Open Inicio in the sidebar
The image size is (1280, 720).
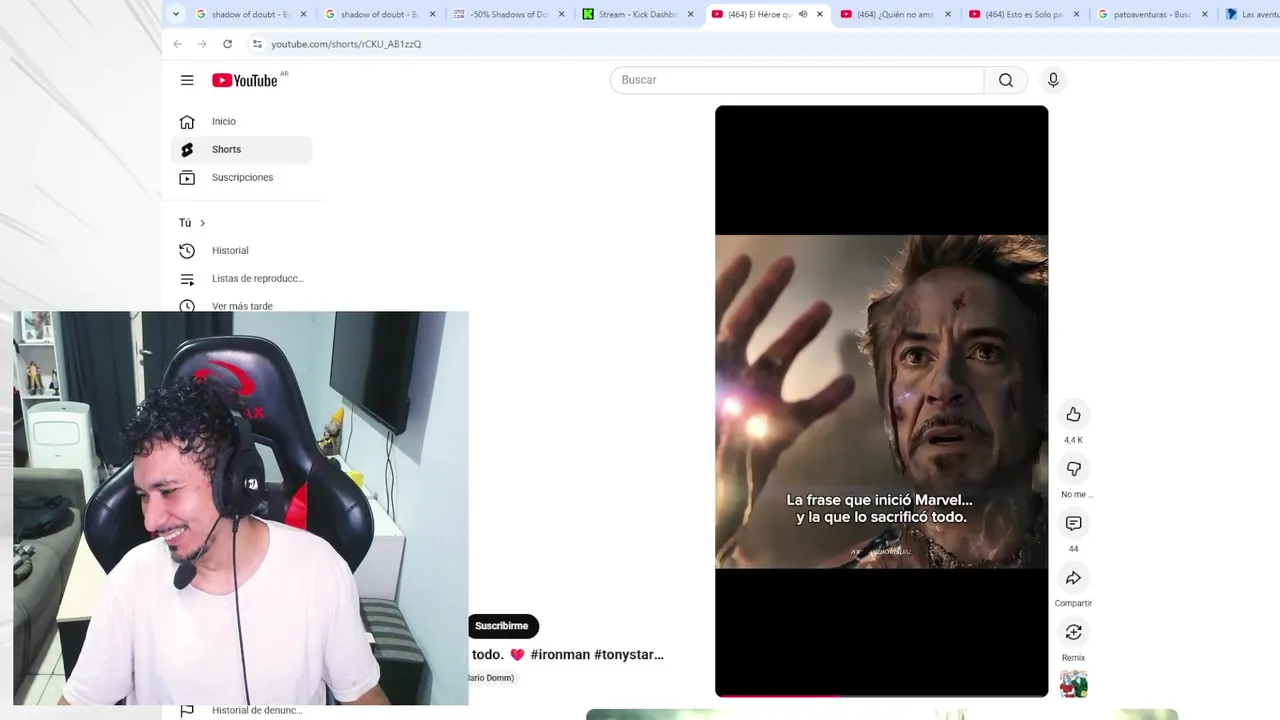click(x=241, y=121)
